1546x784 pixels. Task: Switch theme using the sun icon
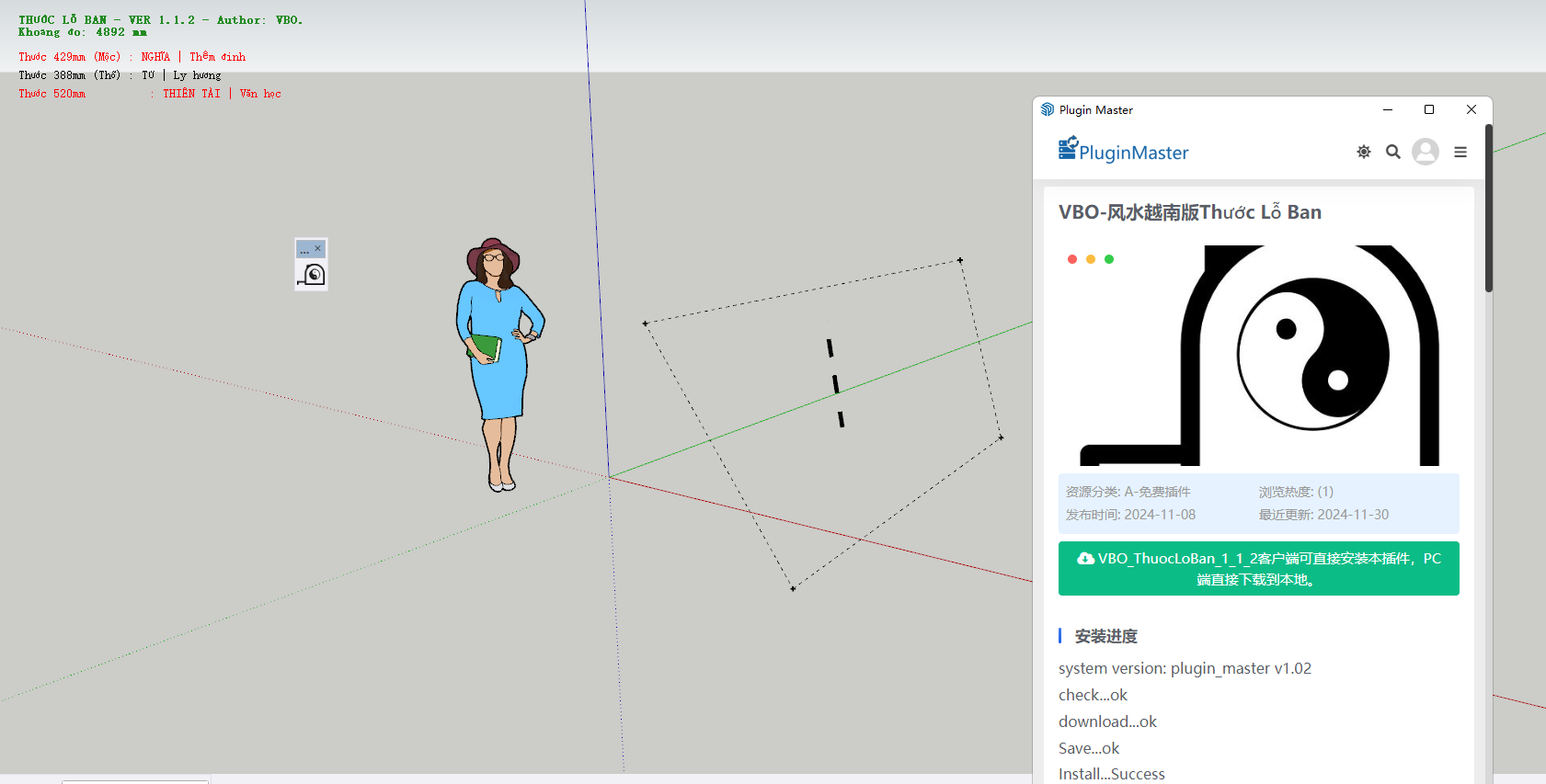(x=1363, y=152)
